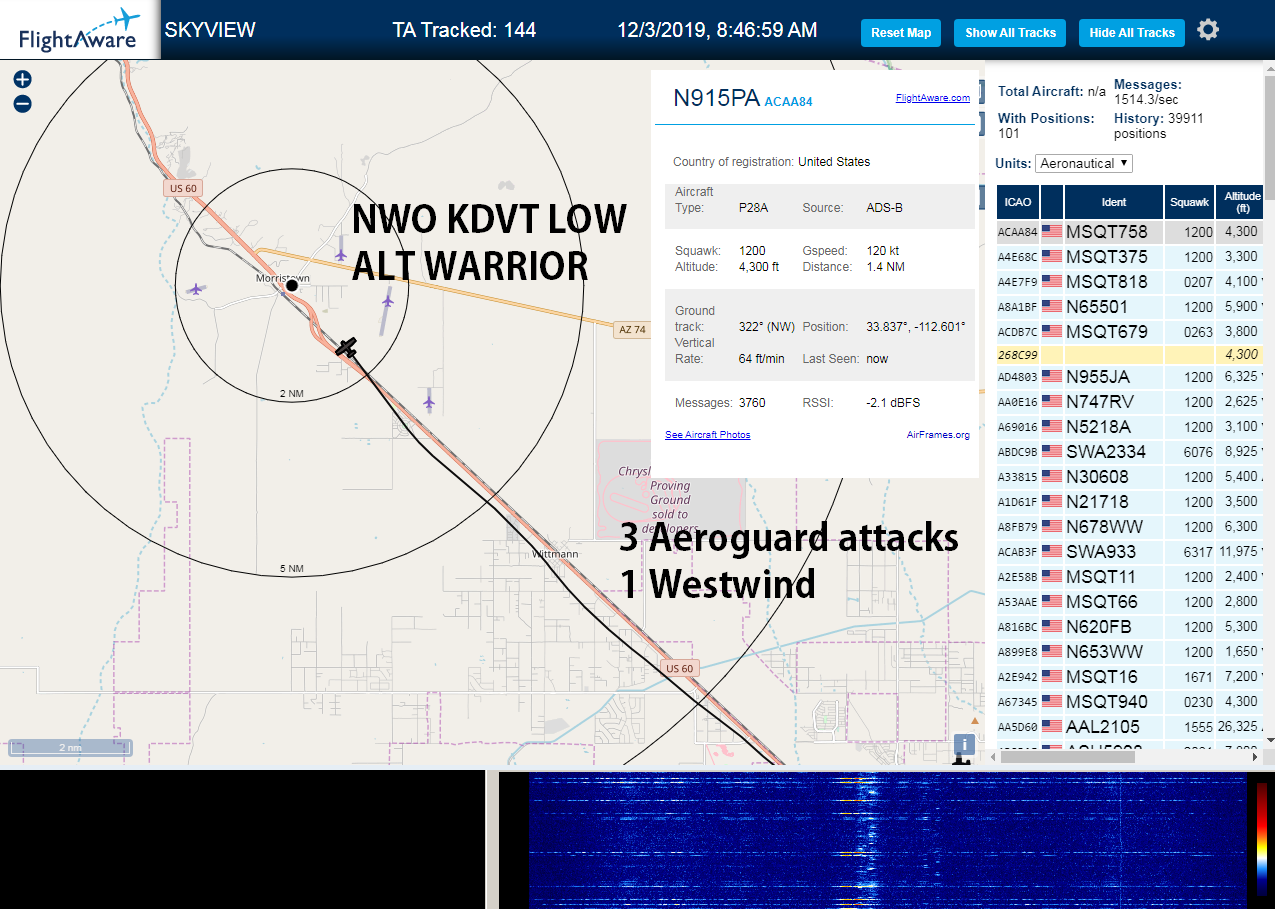The image size is (1275, 909).
Task: Click the horizontal scrollbar right arrow
Action: [x=1257, y=757]
